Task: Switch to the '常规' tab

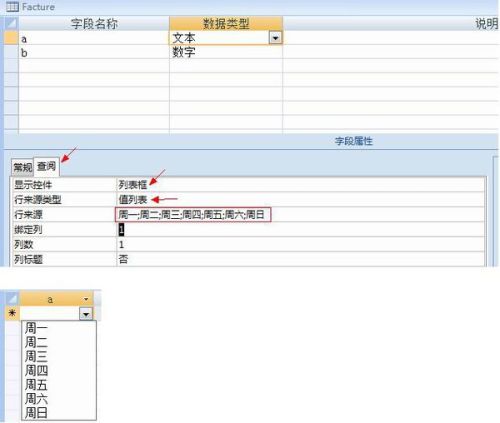Action: click(23, 167)
